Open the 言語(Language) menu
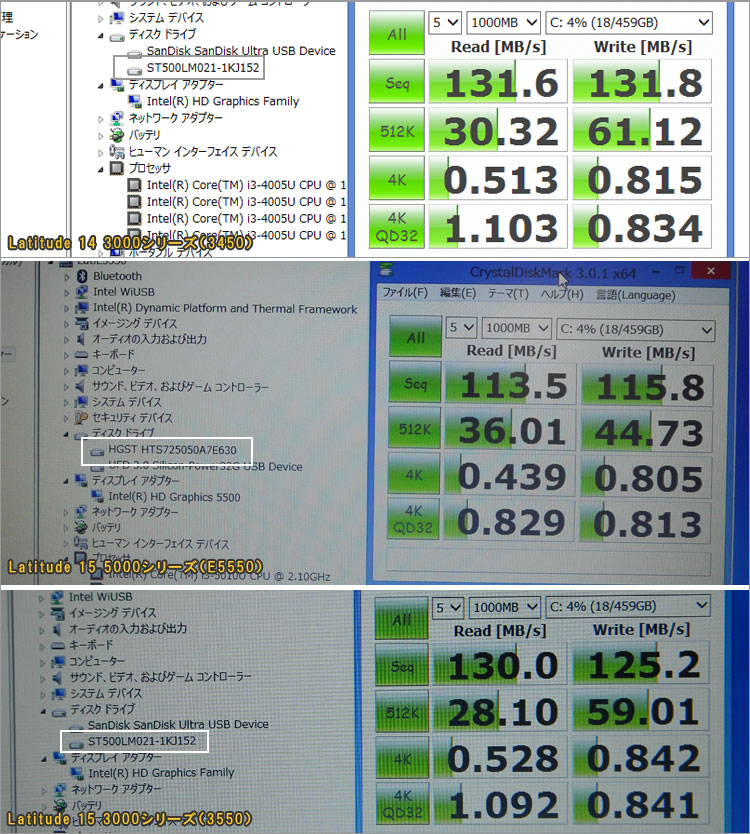 [635, 295]
